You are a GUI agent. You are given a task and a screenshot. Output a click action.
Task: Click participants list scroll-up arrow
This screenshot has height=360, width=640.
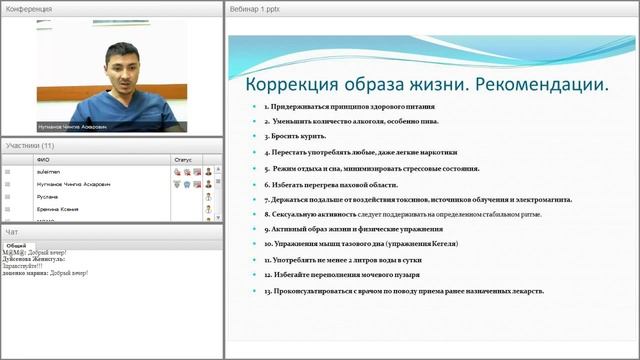(x=218, y=169)
